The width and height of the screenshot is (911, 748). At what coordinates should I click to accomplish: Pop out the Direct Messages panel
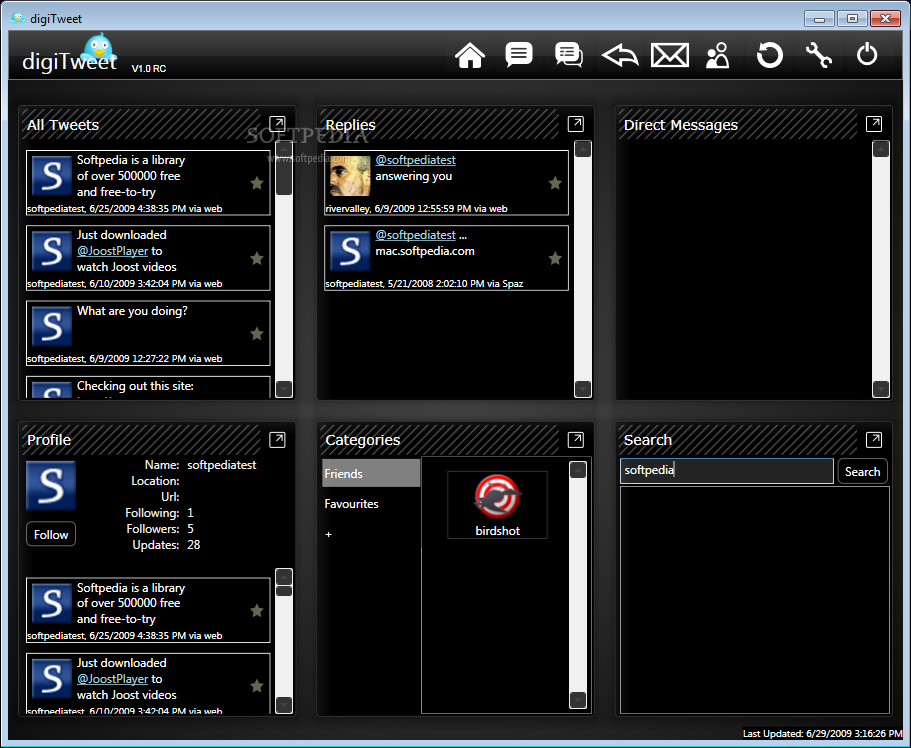click(x=874, y=124)
